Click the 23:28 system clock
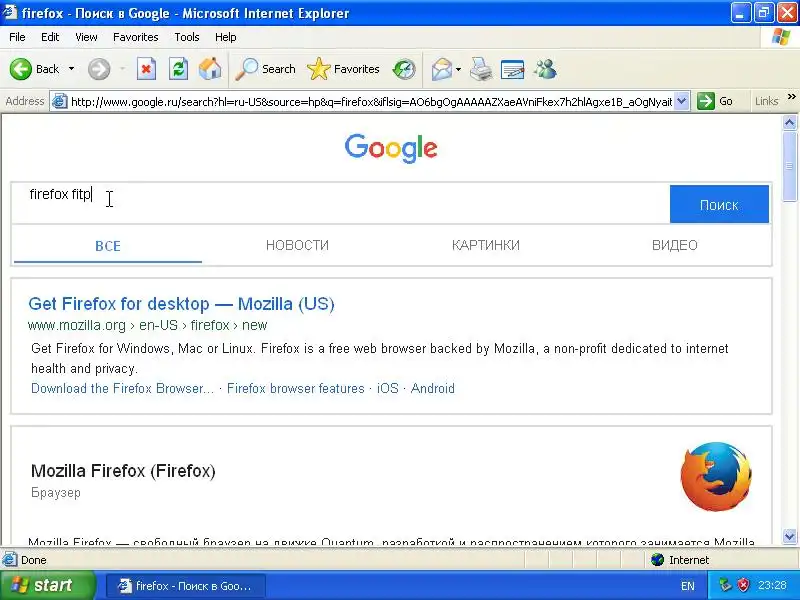800x600 pixels. pyautogui.click(x=772, y=585)
